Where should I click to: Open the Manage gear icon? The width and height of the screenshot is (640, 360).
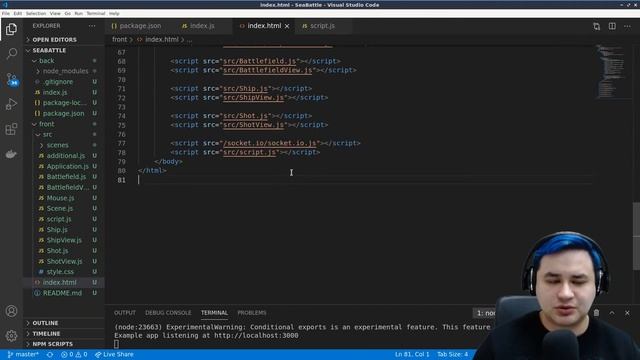(x=11, y=336)
